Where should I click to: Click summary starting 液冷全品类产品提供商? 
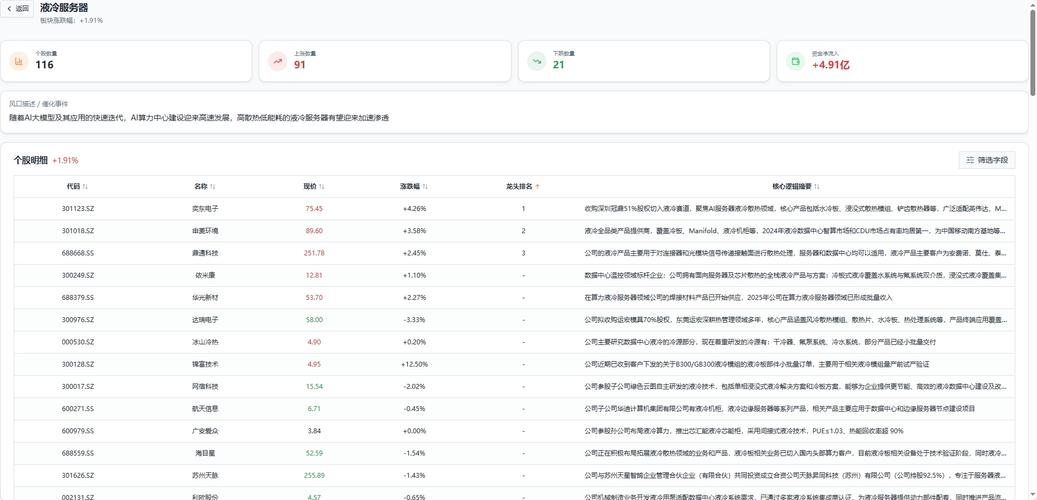point(796,231)
